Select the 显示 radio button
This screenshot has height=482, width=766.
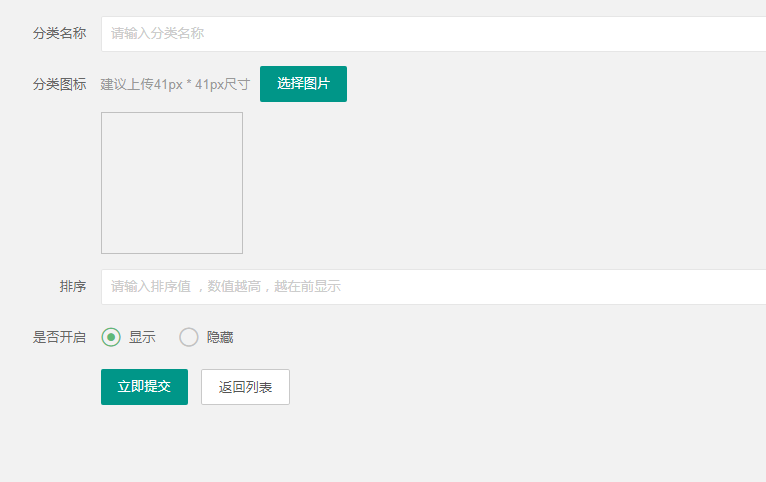pyautogui.click(x=111, y=337)
